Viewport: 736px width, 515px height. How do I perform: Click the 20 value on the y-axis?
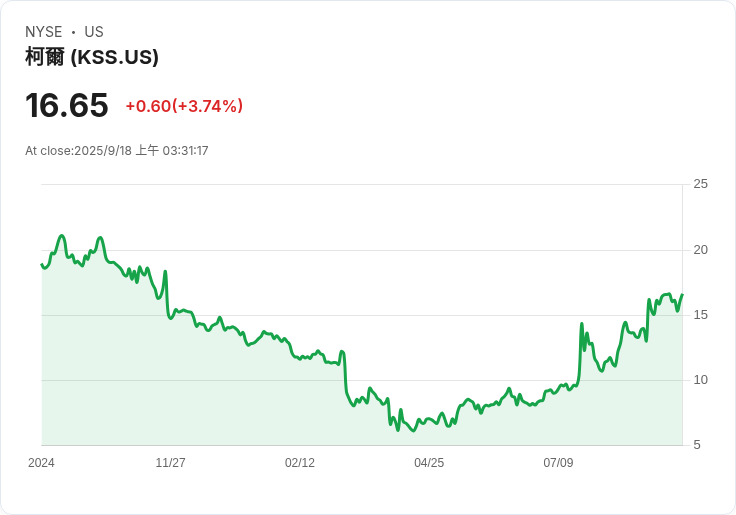click(x=700, y=249)
